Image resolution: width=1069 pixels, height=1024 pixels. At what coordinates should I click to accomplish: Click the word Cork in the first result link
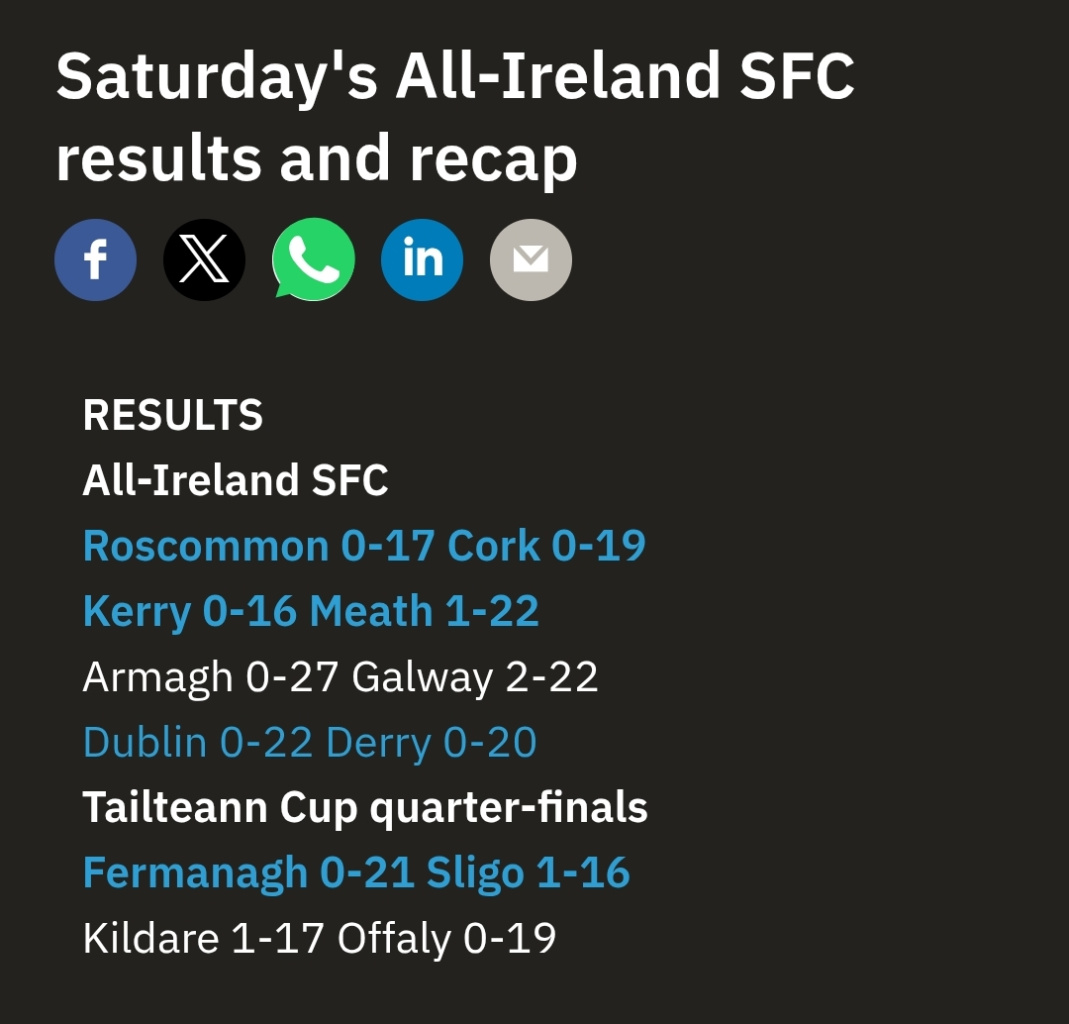coord(494,545)
